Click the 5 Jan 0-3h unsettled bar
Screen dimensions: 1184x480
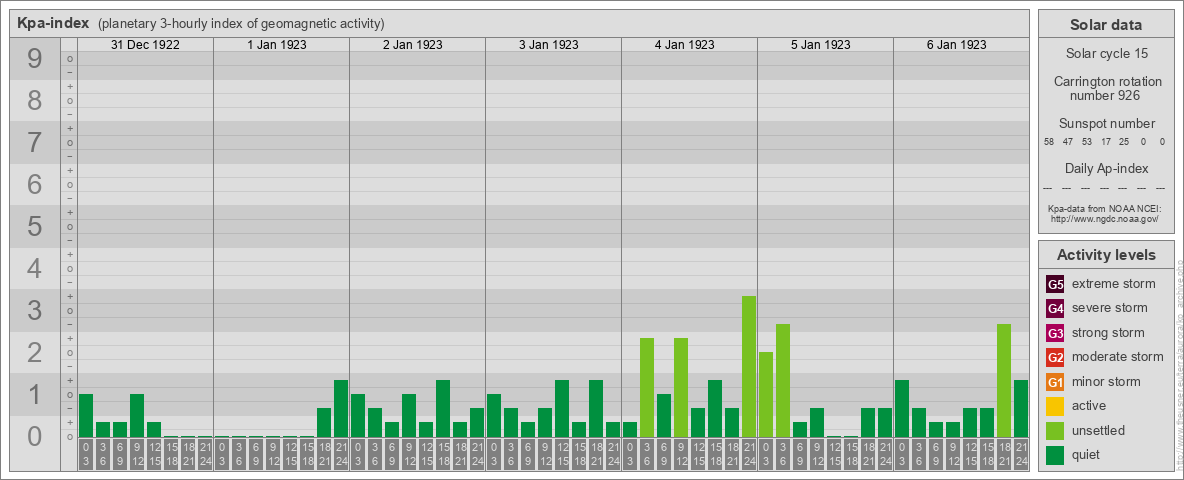(766, 395)
